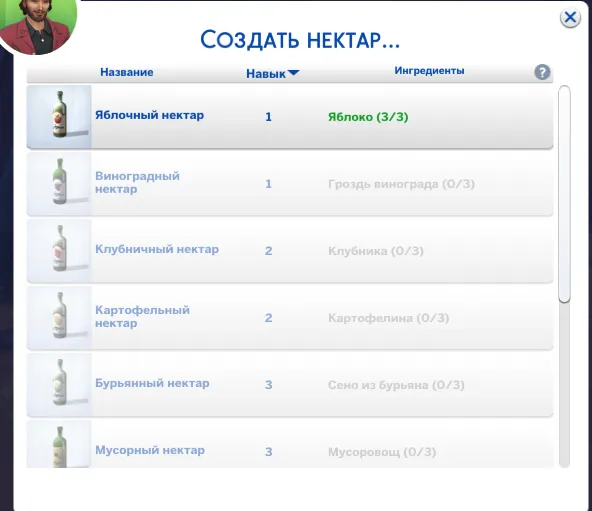
Task: Click skill level 1 in Яблочный нектар row
Action: (268, 117)
